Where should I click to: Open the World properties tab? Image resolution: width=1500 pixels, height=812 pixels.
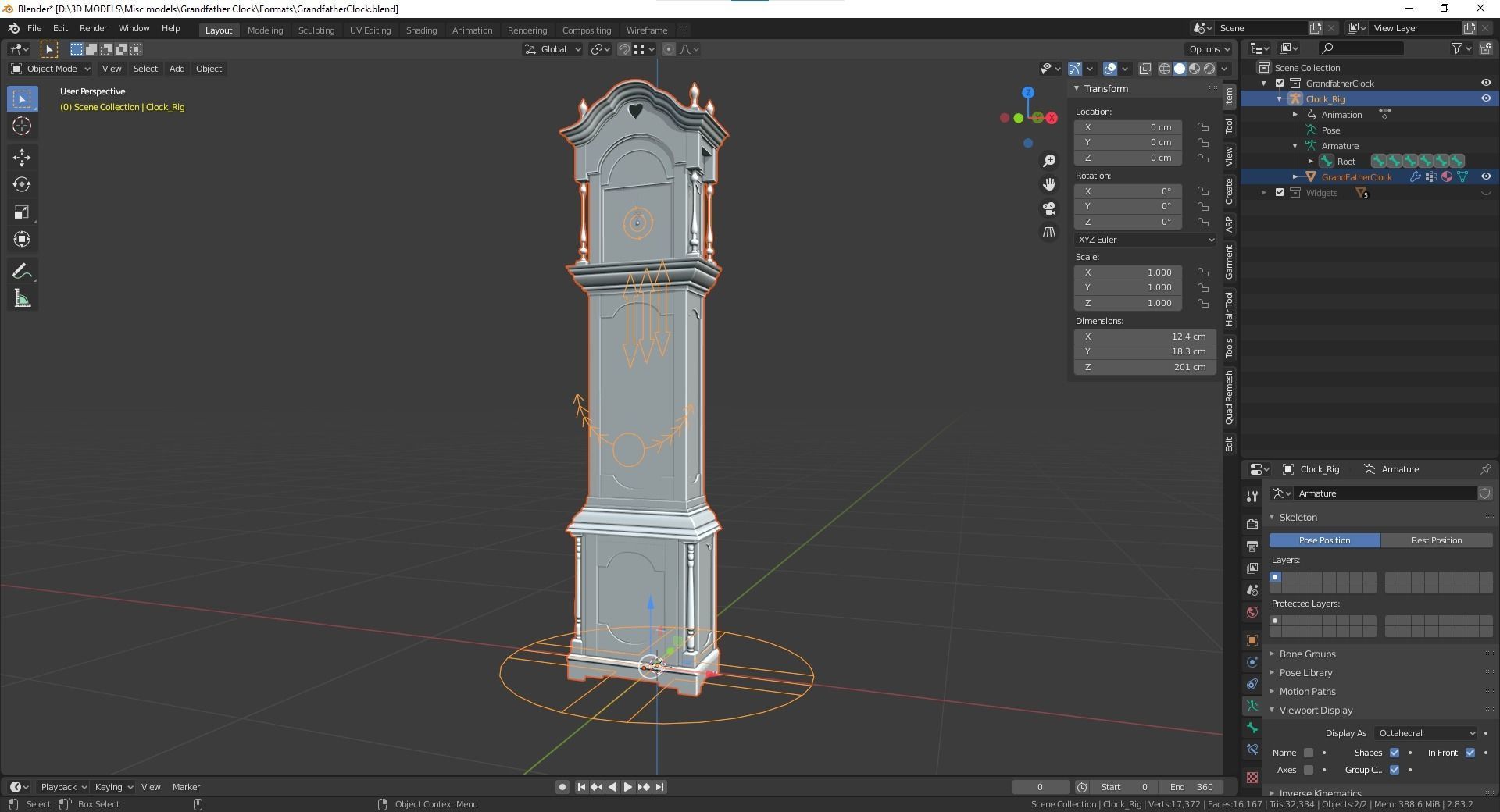point(1252,612)
